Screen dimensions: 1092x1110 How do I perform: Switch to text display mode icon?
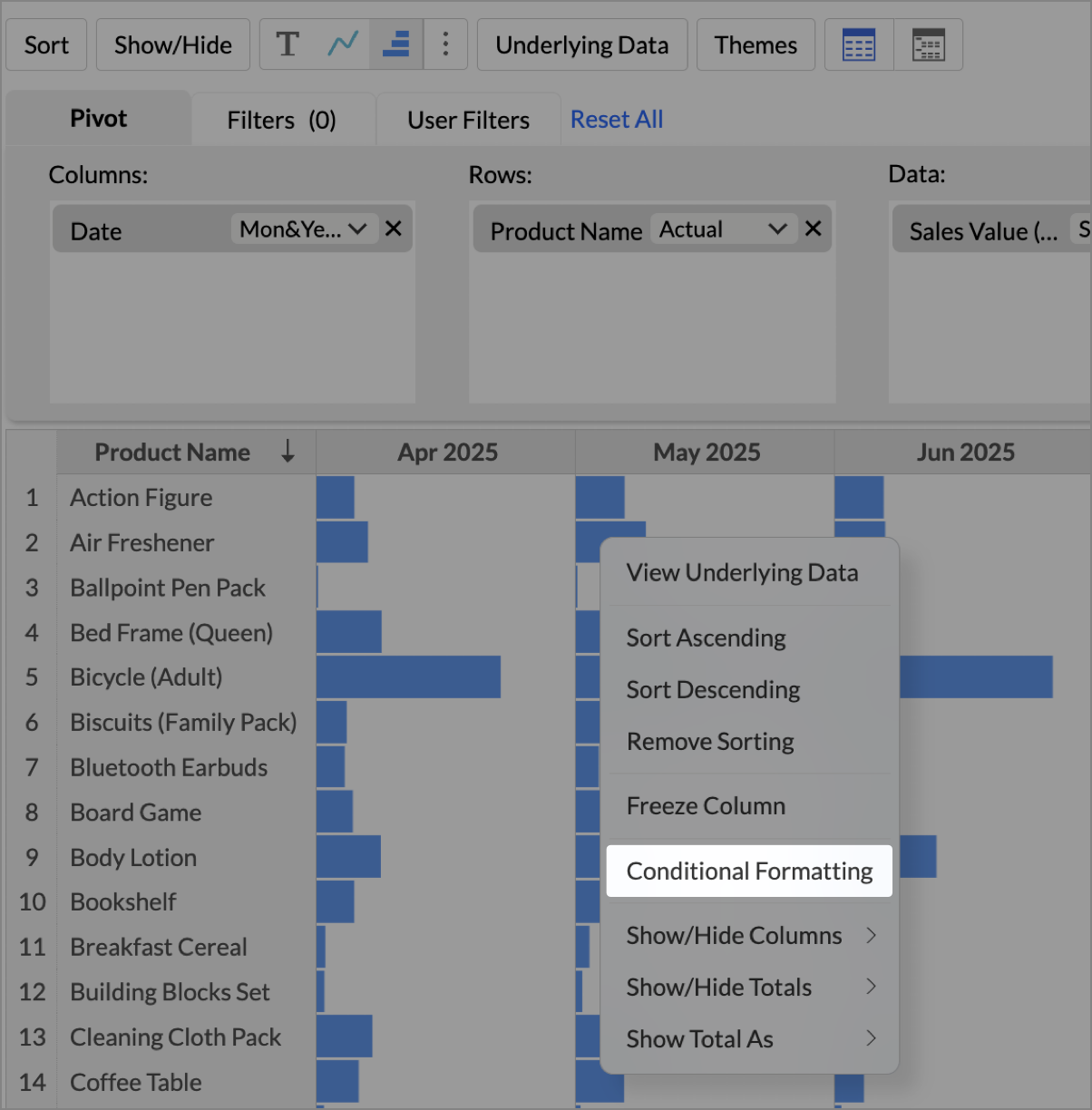tap(288, 44)
